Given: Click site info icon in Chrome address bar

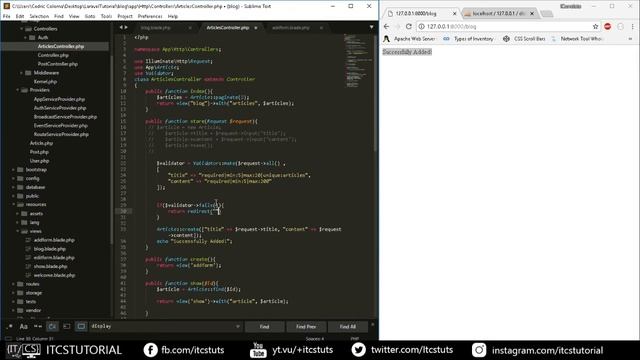Looking at the screenshot, I should pyautogui.click(x=422, y=27).
